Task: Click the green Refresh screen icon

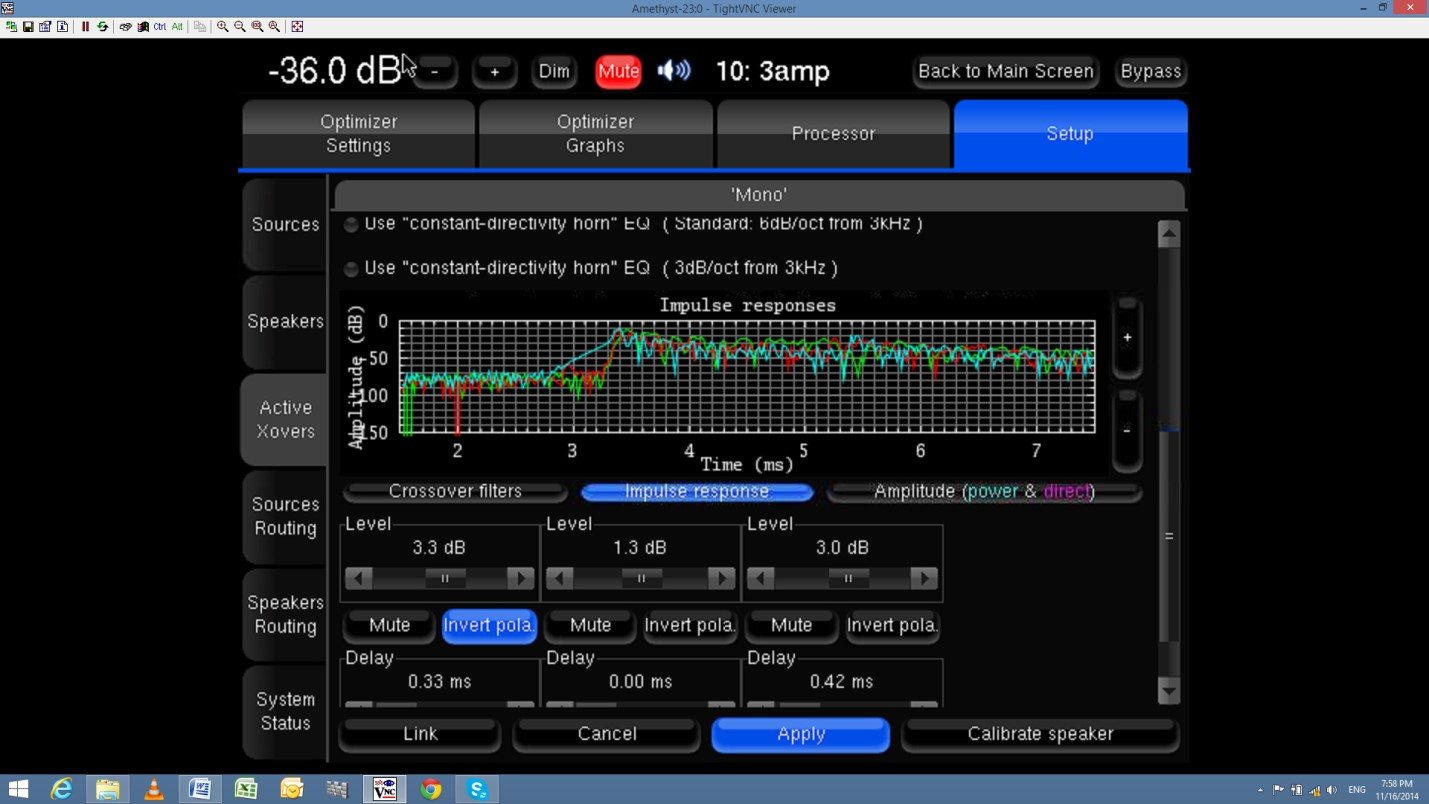Action: click(x=102, y=27)
